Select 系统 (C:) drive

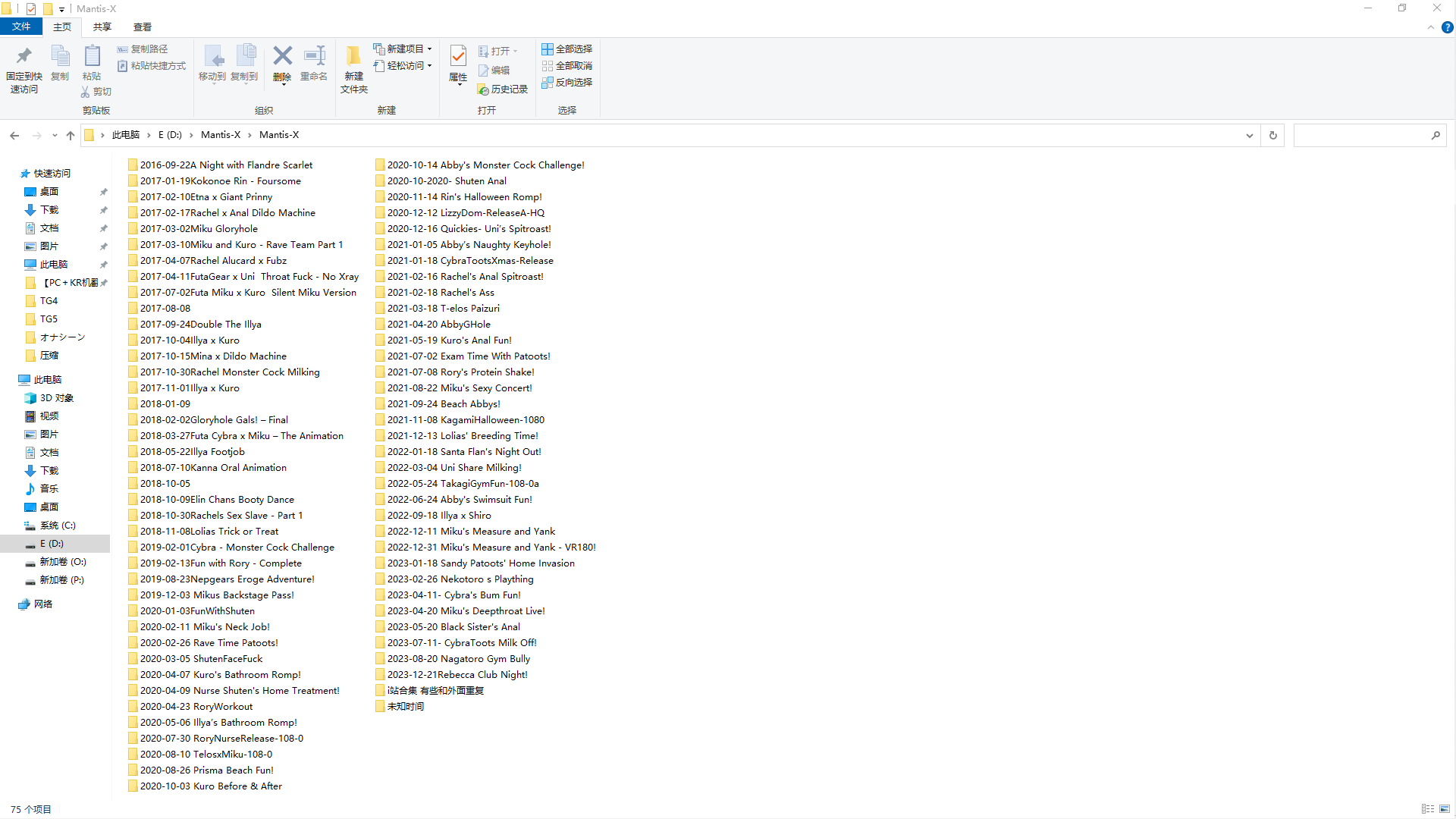(50, 526)
